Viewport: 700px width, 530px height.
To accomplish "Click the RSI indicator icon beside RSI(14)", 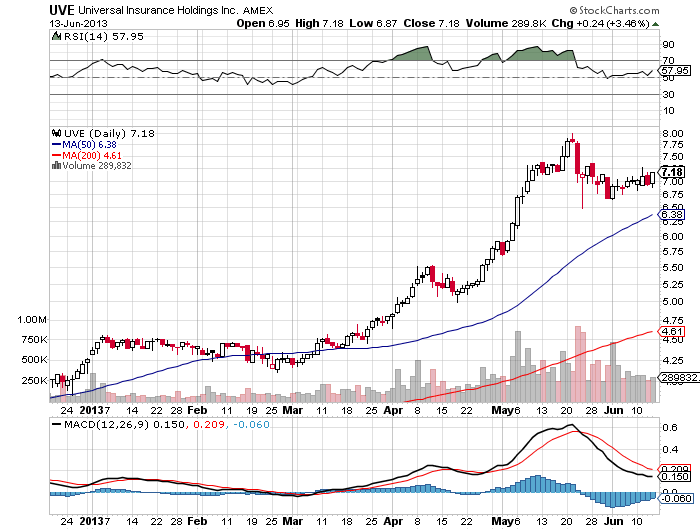I will pos(56,36).
